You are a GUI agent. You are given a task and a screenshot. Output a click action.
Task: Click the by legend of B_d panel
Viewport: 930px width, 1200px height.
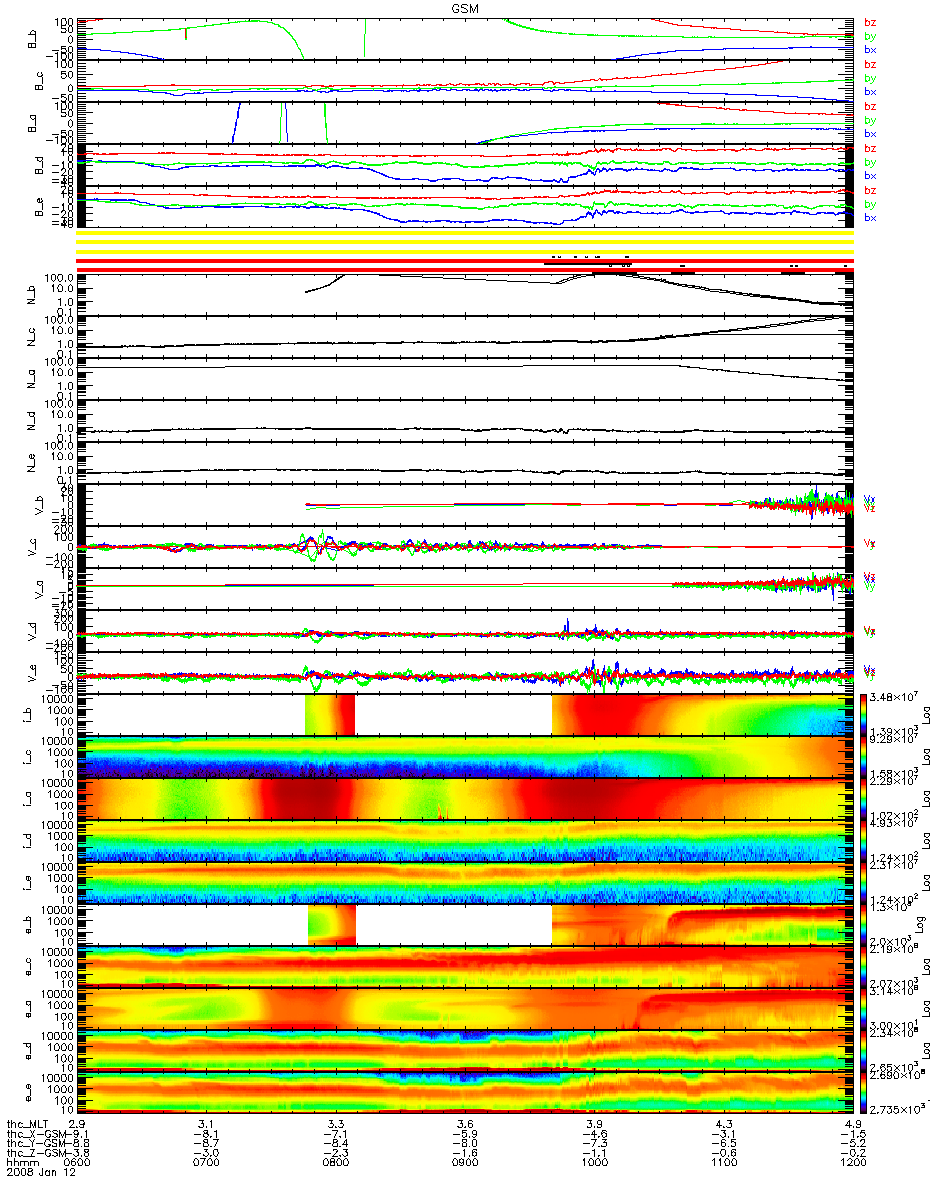coord(869,162)
